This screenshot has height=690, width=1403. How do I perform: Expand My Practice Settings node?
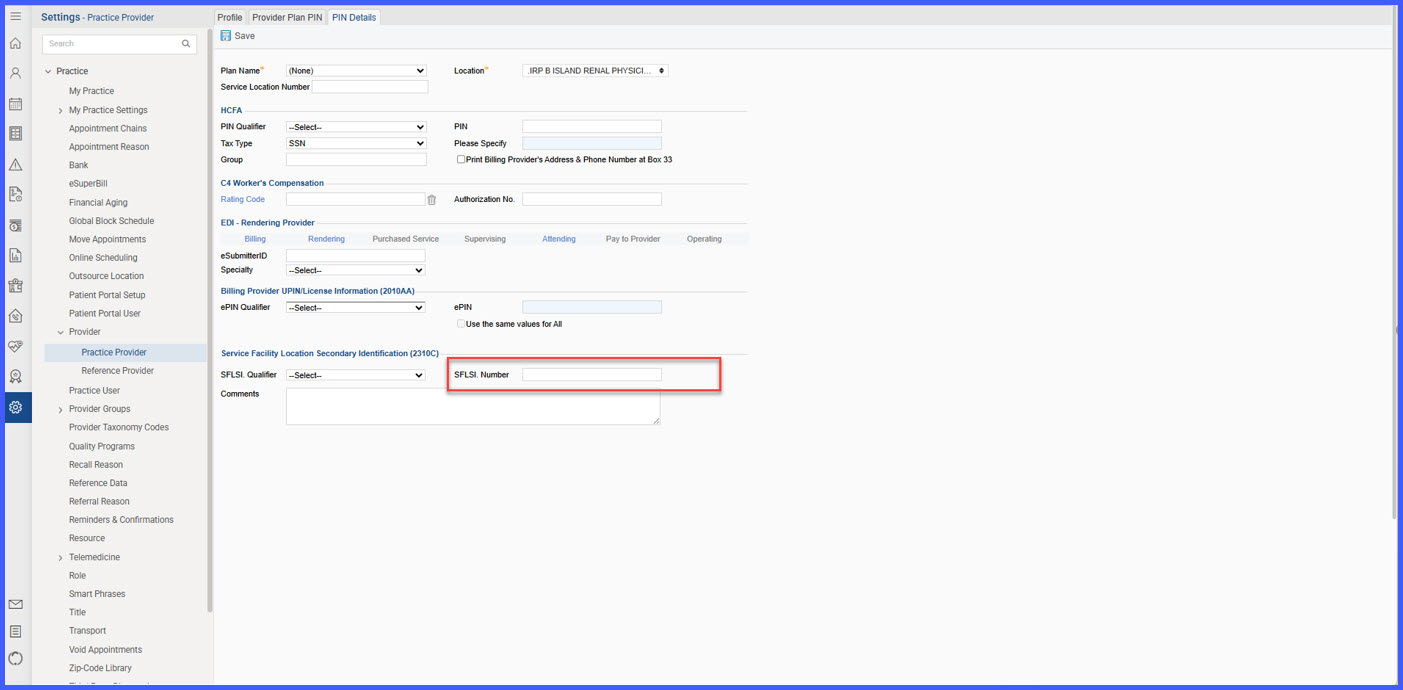tap(60, 110)
